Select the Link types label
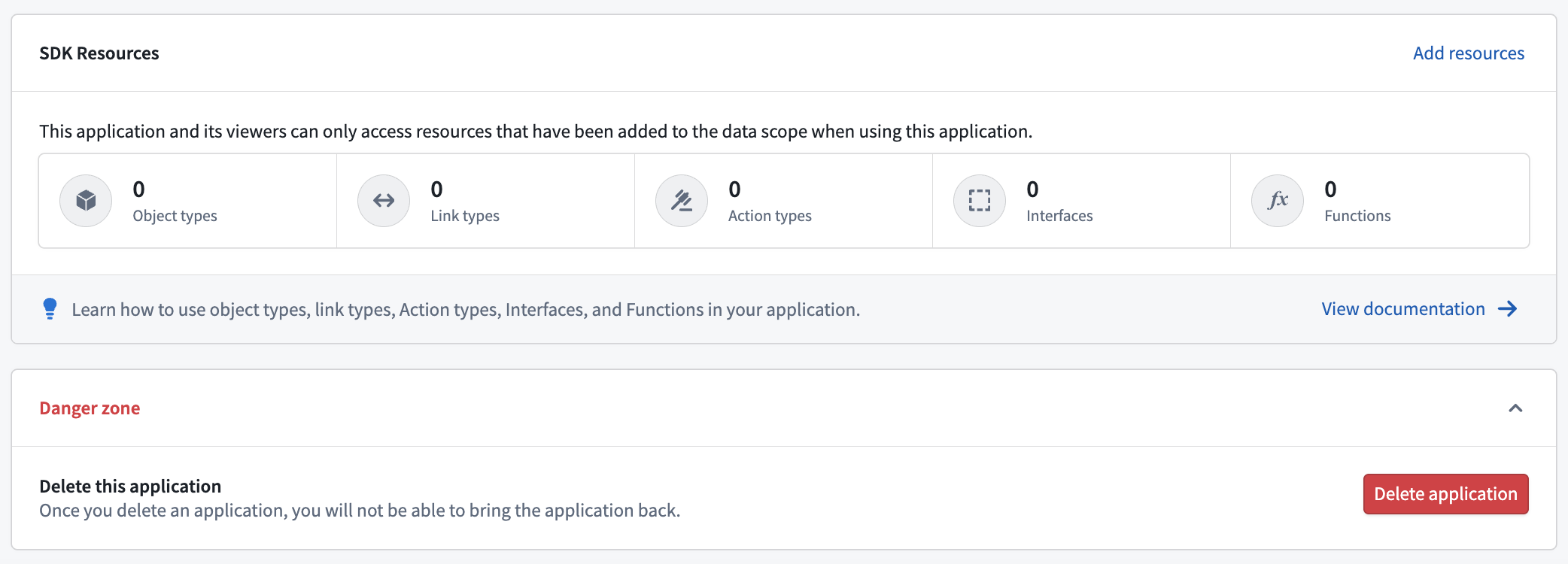This screenshot has height=564, width=1568. [465, 216]
